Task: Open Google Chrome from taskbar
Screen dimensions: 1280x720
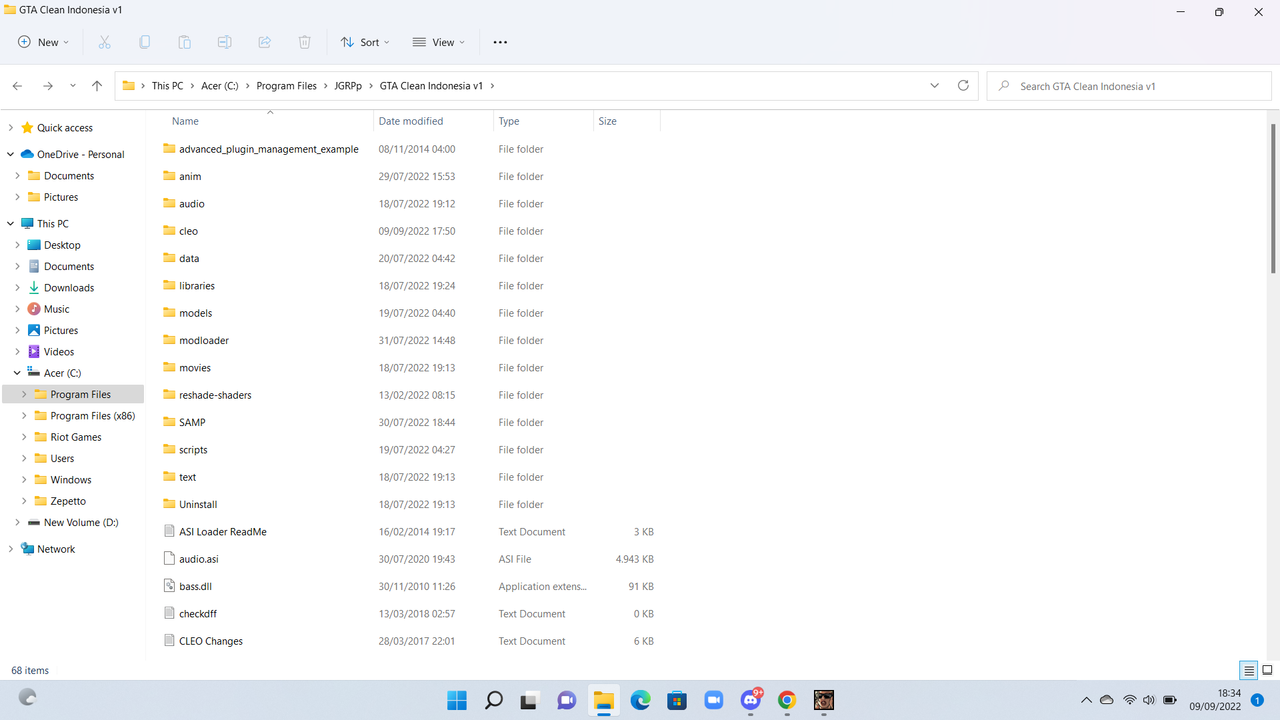Action: click(787, 700)
